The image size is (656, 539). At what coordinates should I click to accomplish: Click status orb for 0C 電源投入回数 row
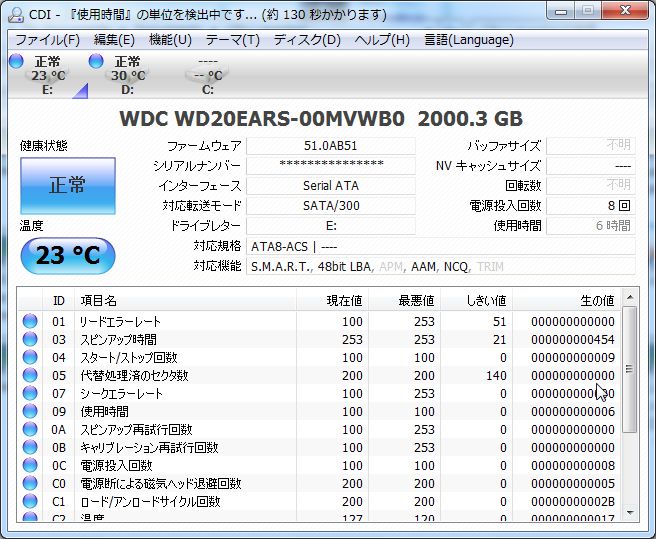click(x=30, y=465)
